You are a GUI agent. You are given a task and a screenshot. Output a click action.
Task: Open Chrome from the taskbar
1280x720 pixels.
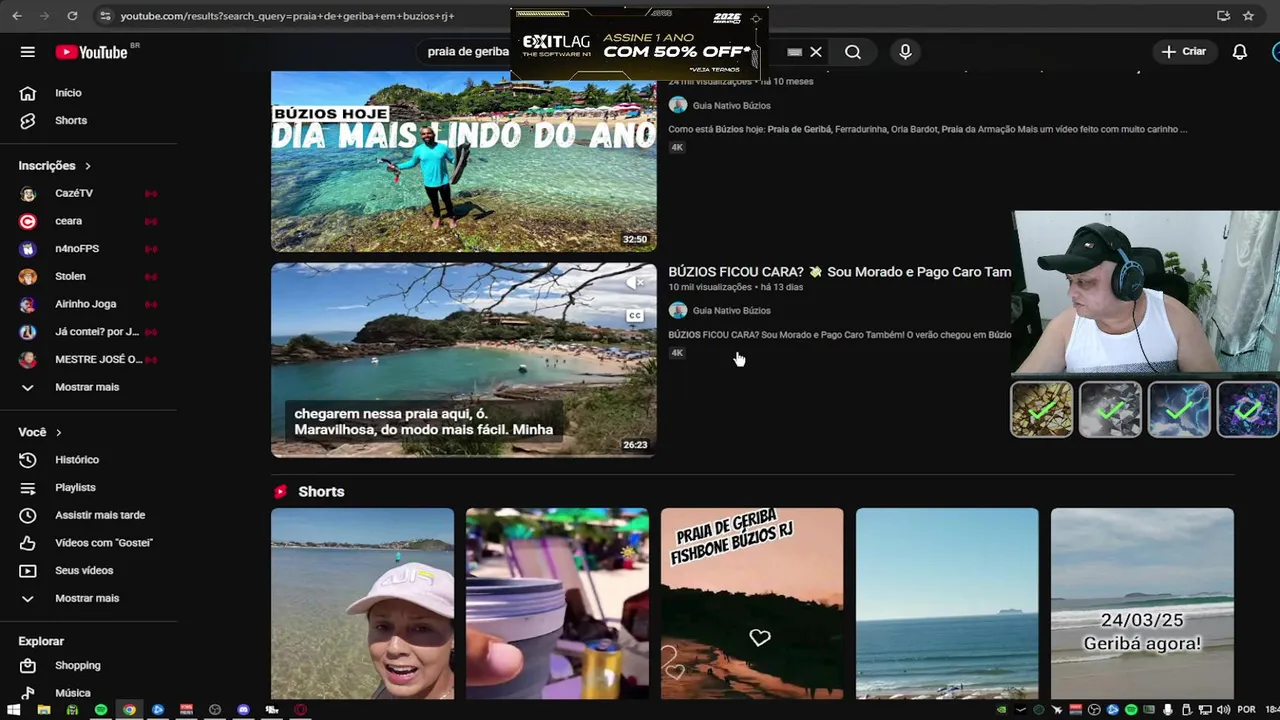129,710
